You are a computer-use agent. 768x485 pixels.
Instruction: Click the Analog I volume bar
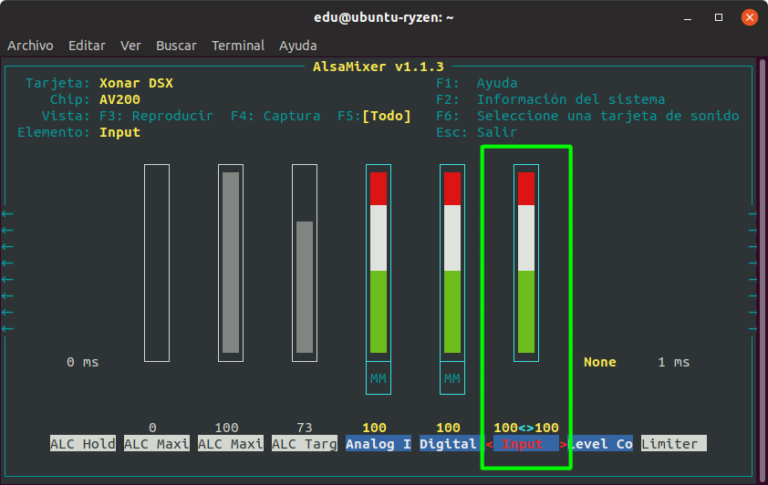(378, 263)
